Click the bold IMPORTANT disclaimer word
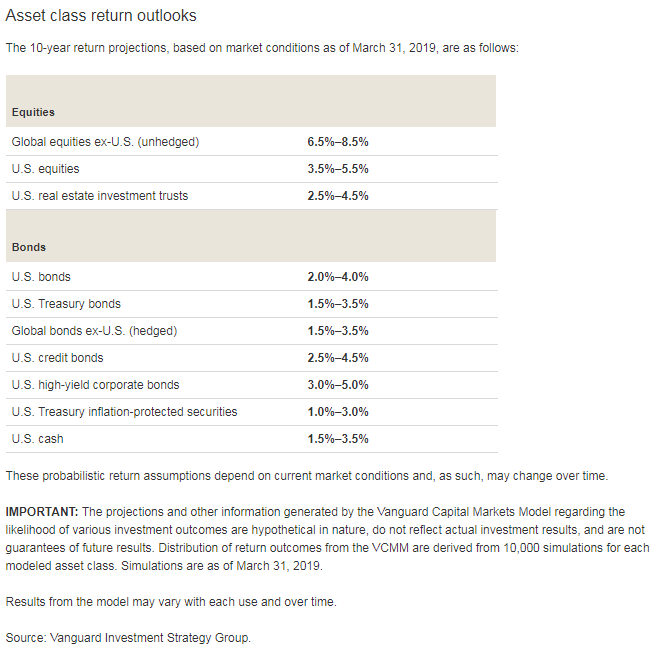The width and height of the screenshot is (666, 648). [41, 512]
